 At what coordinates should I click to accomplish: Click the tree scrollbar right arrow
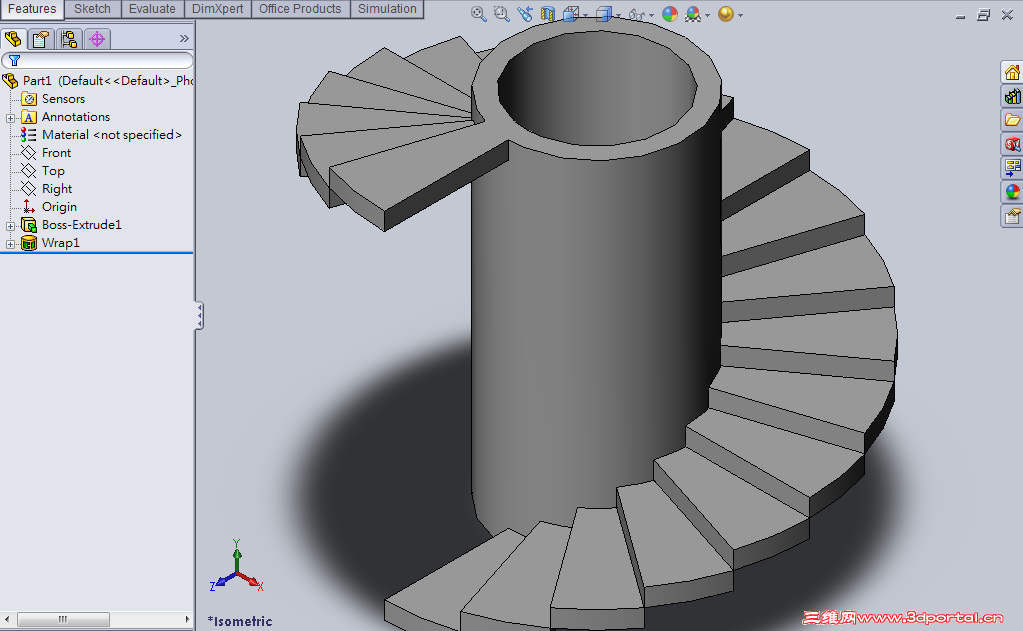pyautogui.click(x=187, y=619)
